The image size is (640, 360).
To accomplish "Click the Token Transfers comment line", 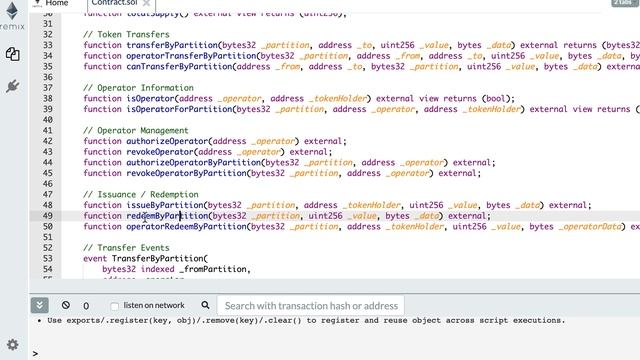I will (x=126, y=34).
